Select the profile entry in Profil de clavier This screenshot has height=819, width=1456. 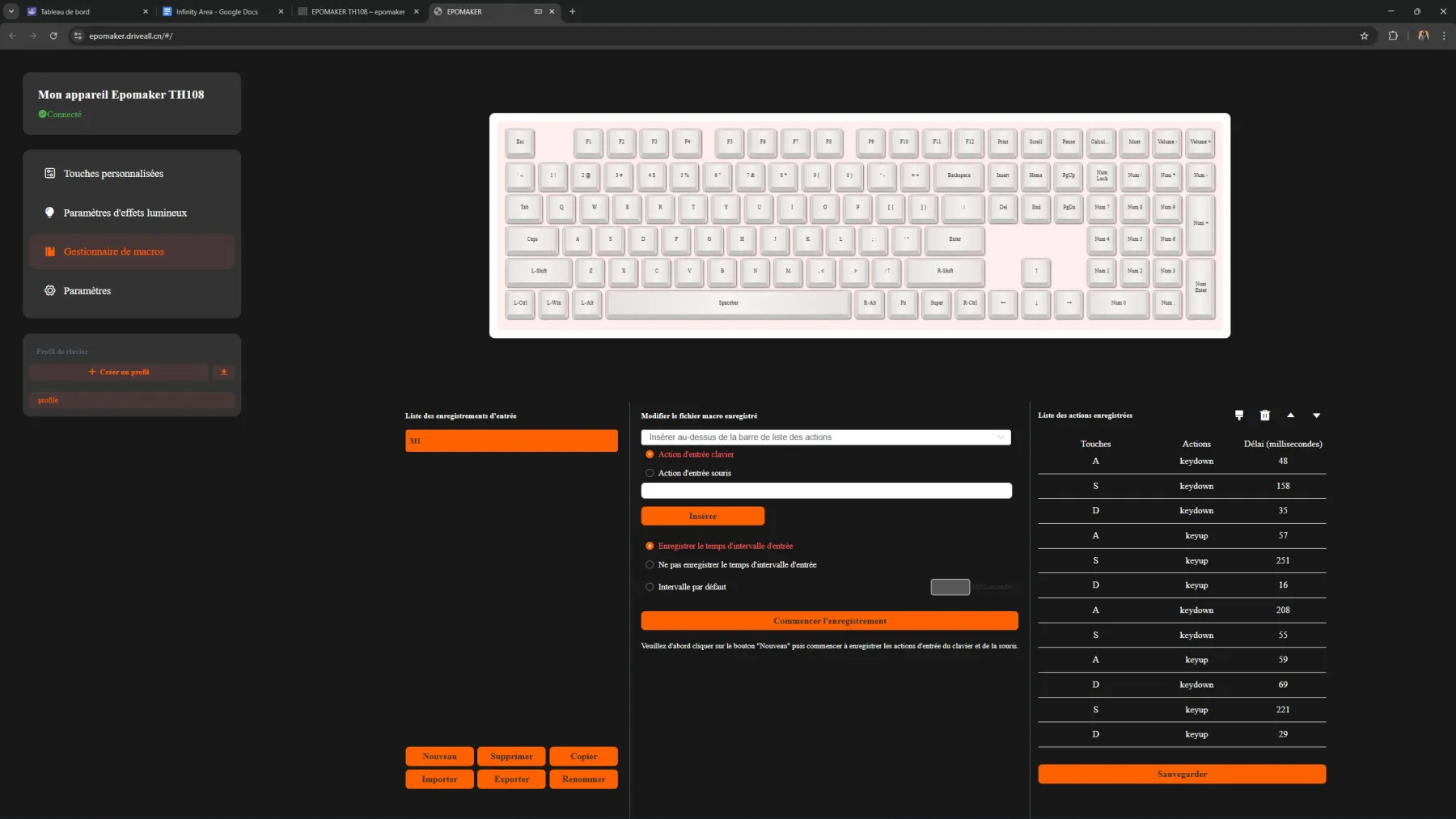132,399
